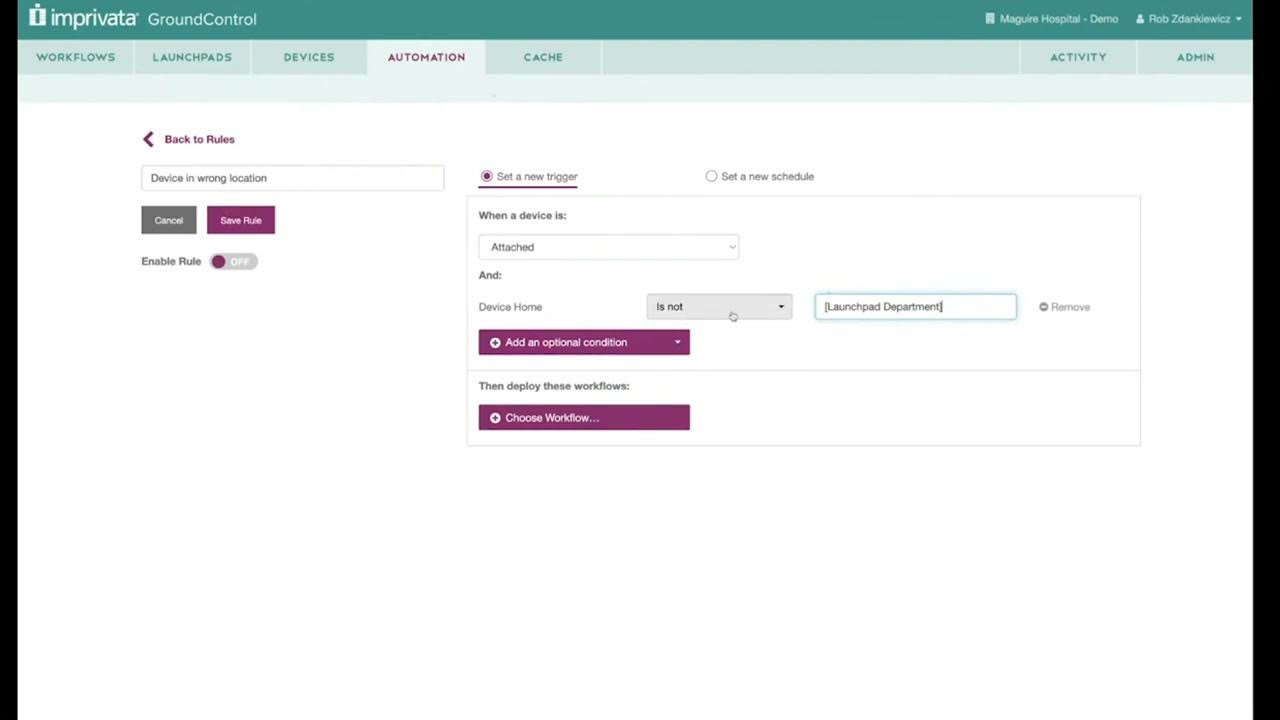Click the Enable Rule label
This screenshot has height=720, width=1280.
[171, 261]
